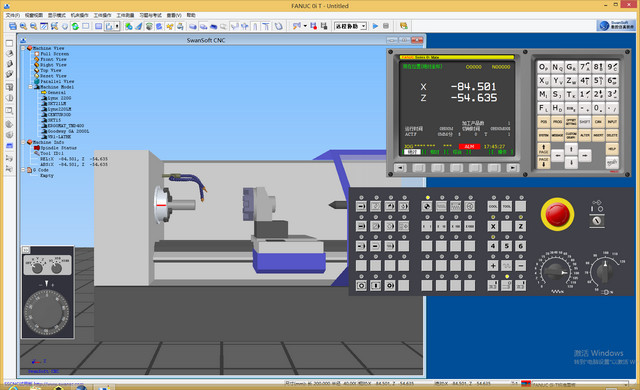Image resolution: width=640 pixels, height=390 pixels.
Task: Click the printer icon in the toolbar
Action: tap(180, 26)
